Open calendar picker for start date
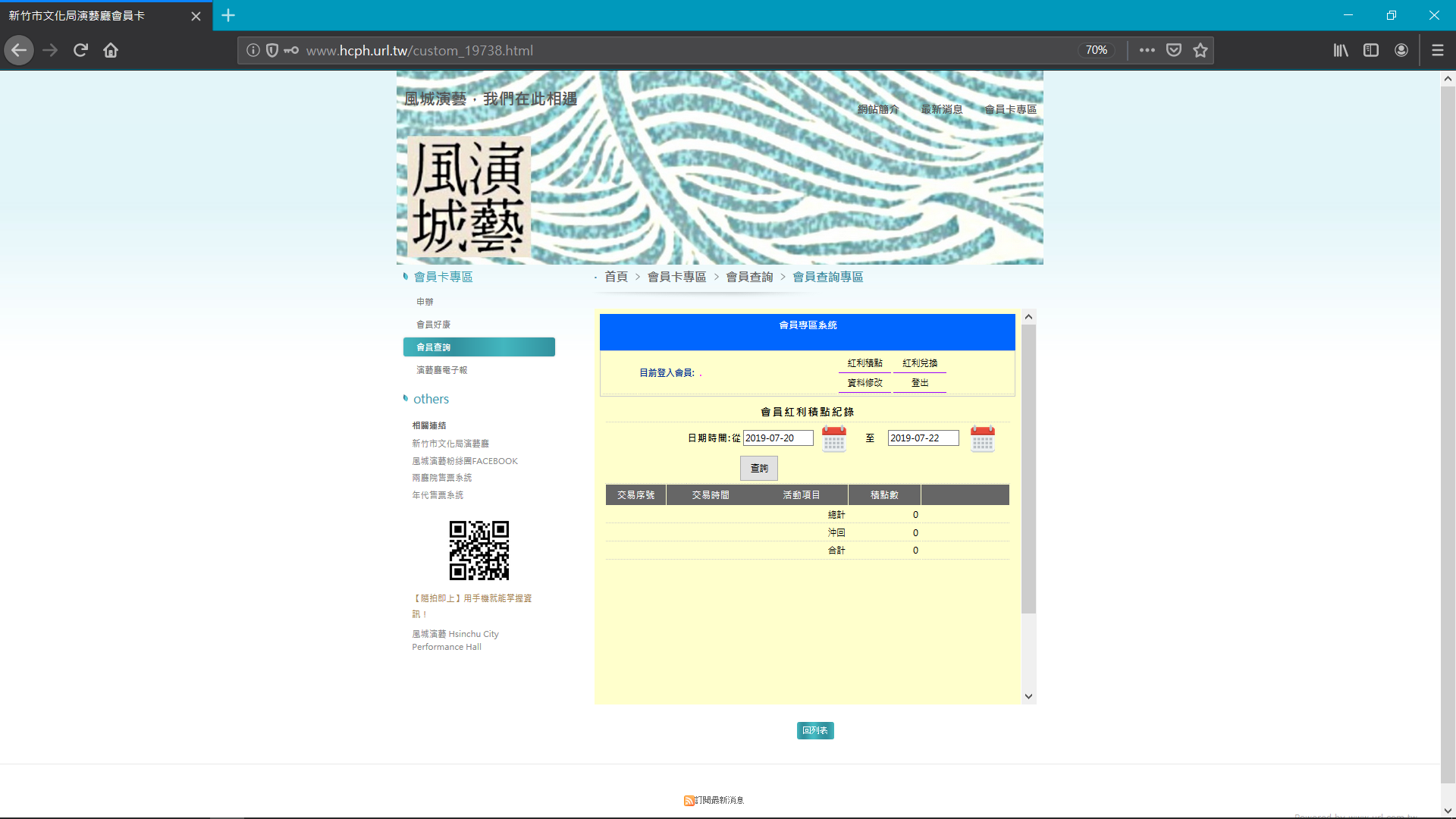Image resolution: width=1456 pixels, height=819 pixels. [834, 439]
